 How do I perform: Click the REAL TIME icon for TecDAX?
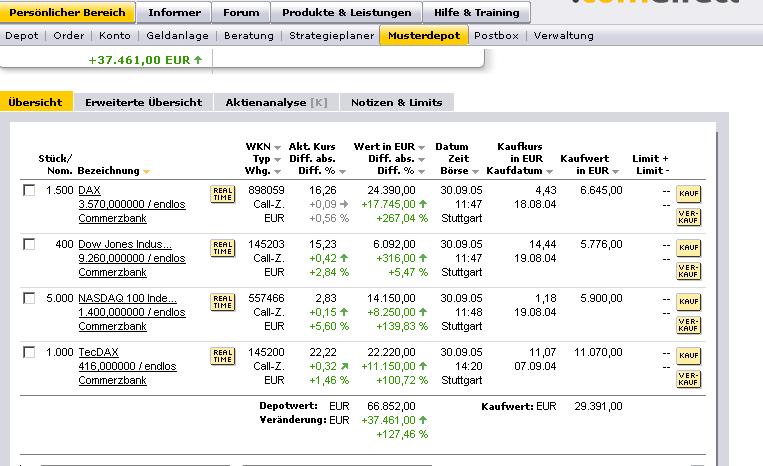tap(222, 356)
